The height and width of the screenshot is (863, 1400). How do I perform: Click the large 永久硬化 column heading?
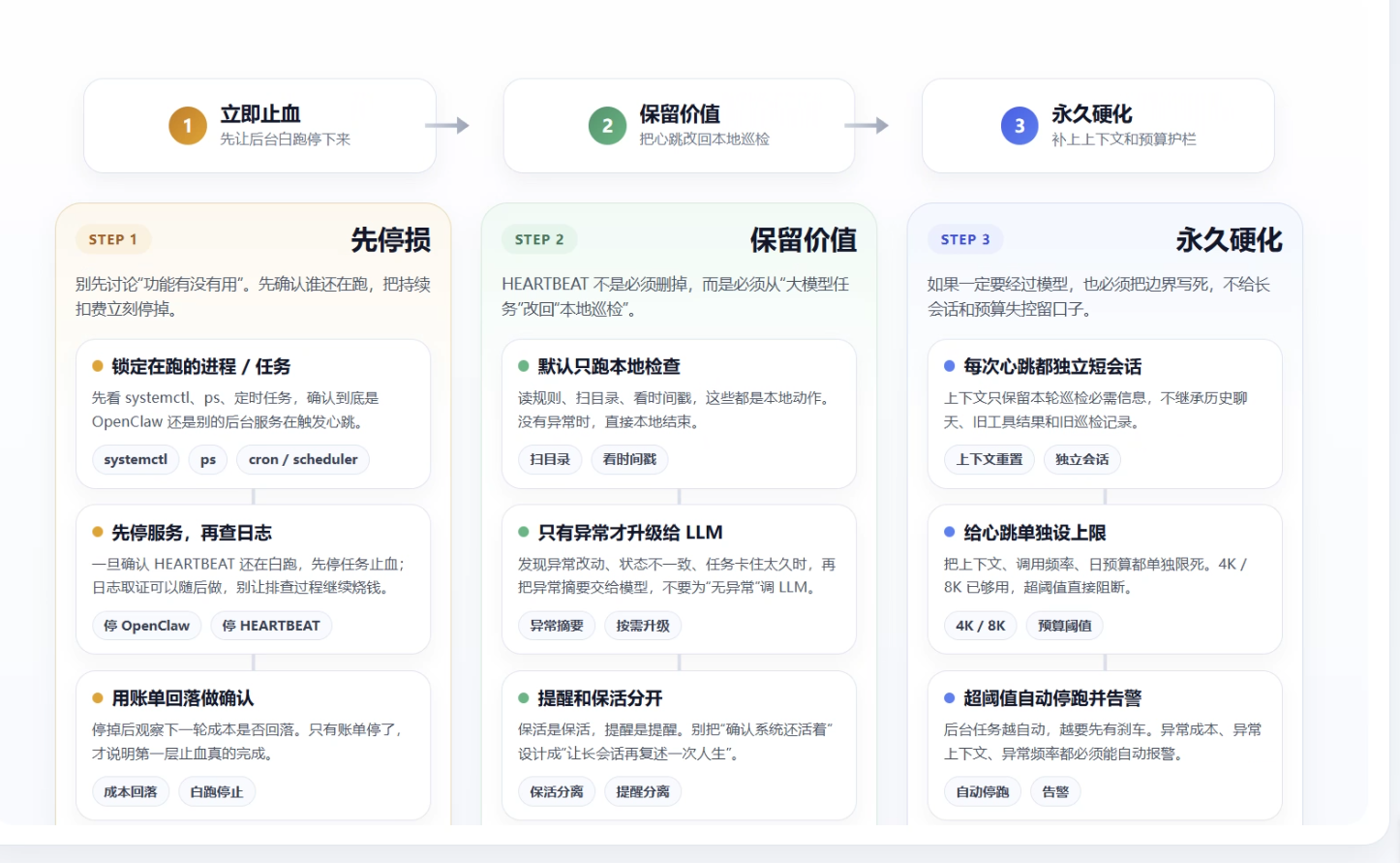click(x=1229, y=240)
